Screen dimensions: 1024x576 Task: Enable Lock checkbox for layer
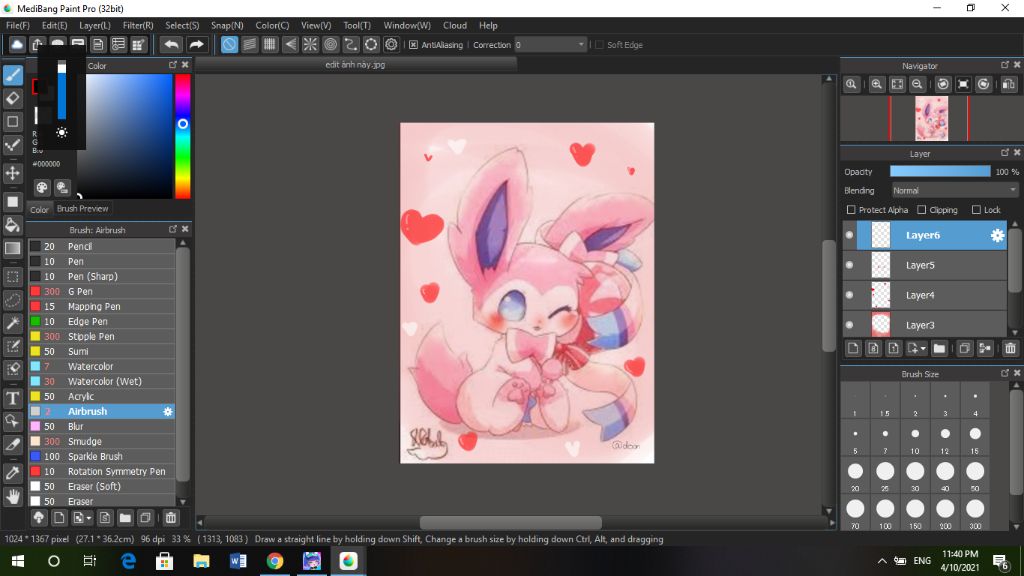point(976,210)
